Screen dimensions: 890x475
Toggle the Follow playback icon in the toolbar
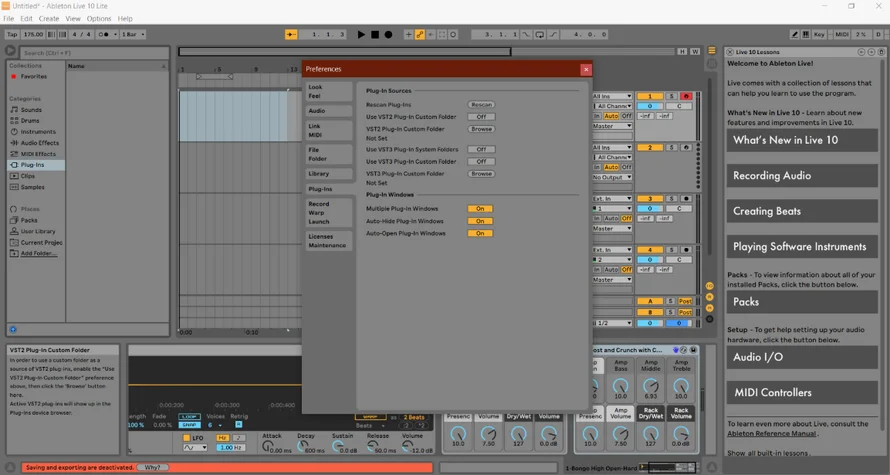pos(291,35)
